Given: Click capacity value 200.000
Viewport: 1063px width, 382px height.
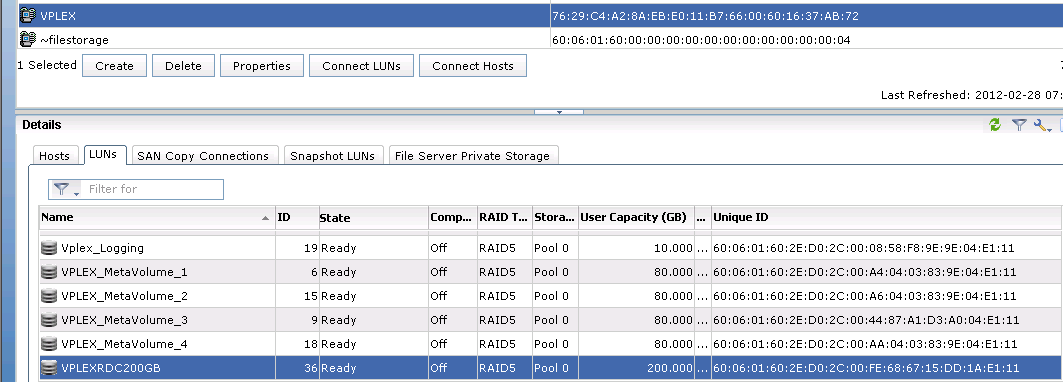Looking at the screenshot, I should tap(669, 368).
